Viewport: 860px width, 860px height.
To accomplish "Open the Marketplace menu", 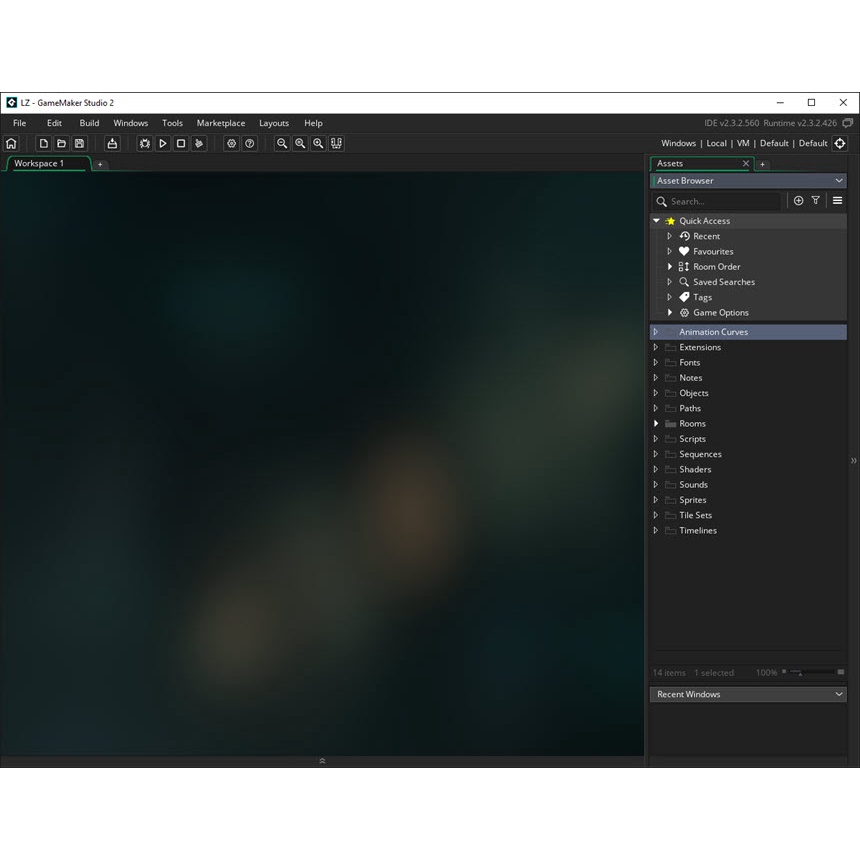I will 220,122.
